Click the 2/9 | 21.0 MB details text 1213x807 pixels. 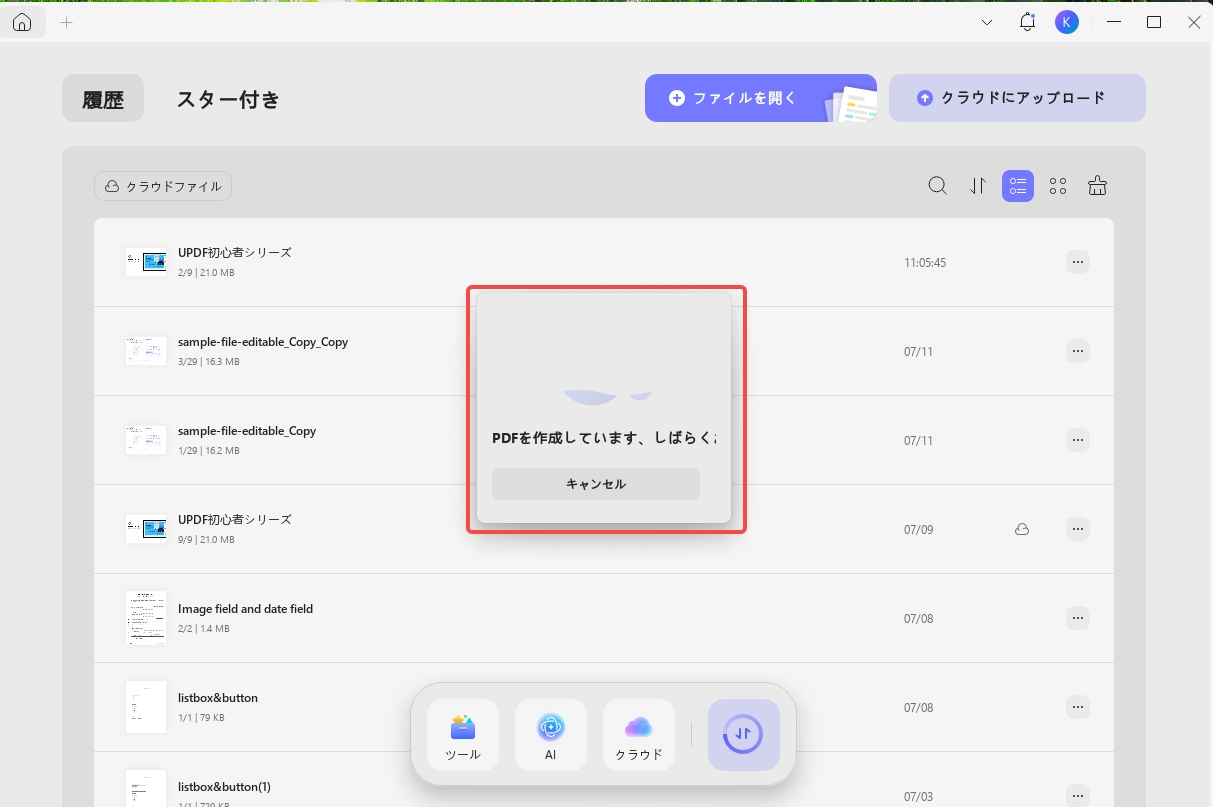click(206, 273)
